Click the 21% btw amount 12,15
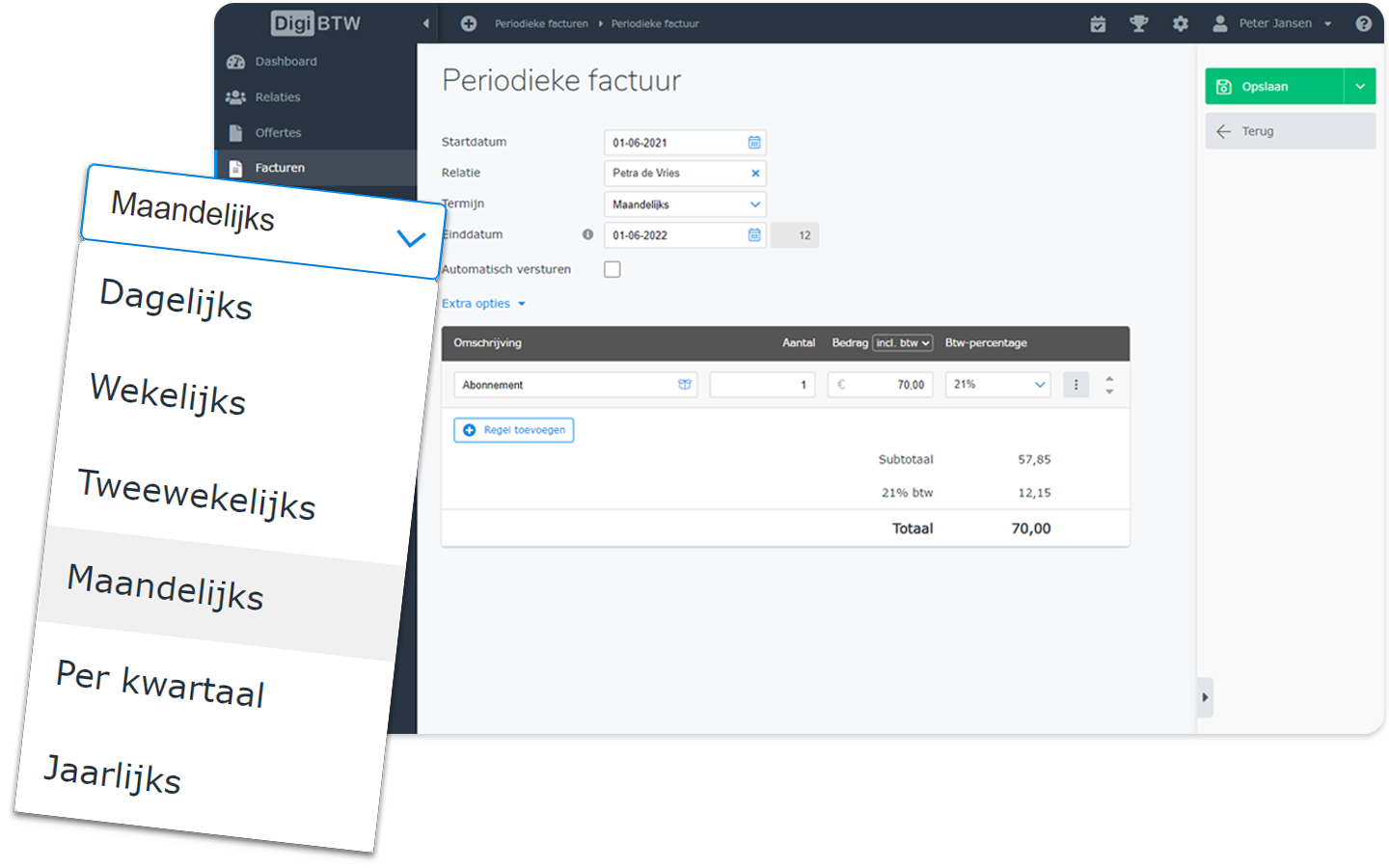Screen dimensions: 1389x868 pyautogui.click(x=1034, y=493)
